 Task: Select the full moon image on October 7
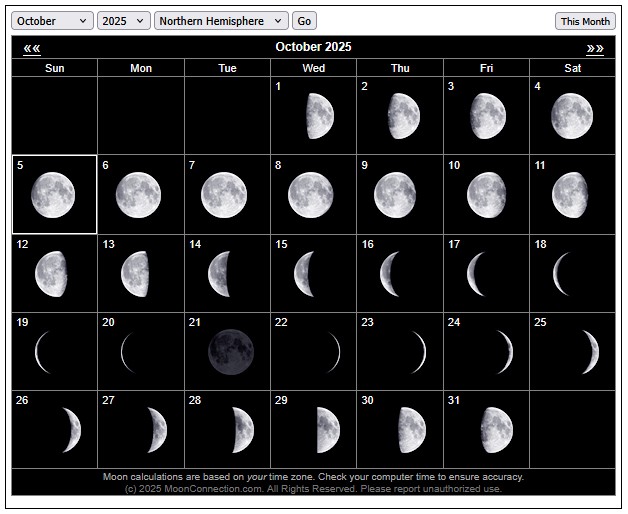[x=224, y=195]
